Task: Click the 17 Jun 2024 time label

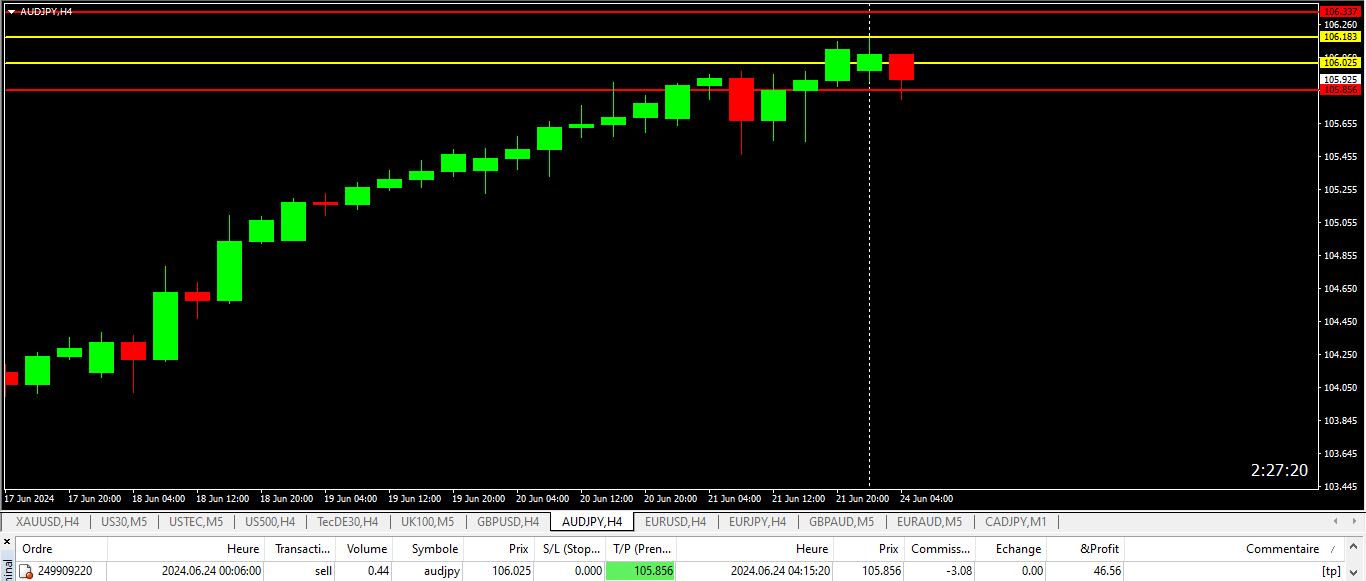Action: (28, 498)
